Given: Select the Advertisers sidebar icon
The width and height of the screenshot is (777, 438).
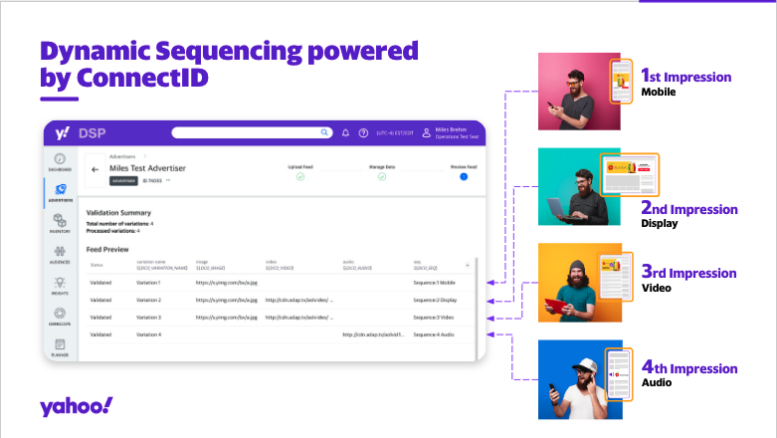Looking at the screenshot, I should 60,192.
